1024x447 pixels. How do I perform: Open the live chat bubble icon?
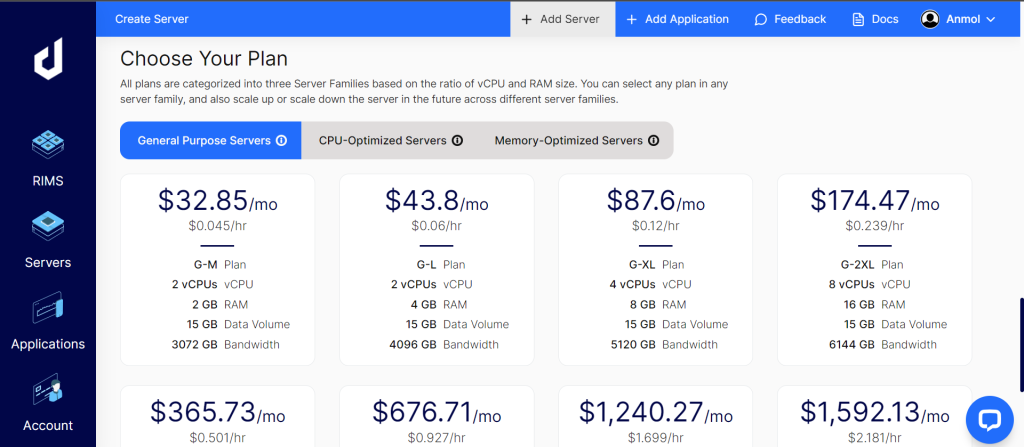989,419
